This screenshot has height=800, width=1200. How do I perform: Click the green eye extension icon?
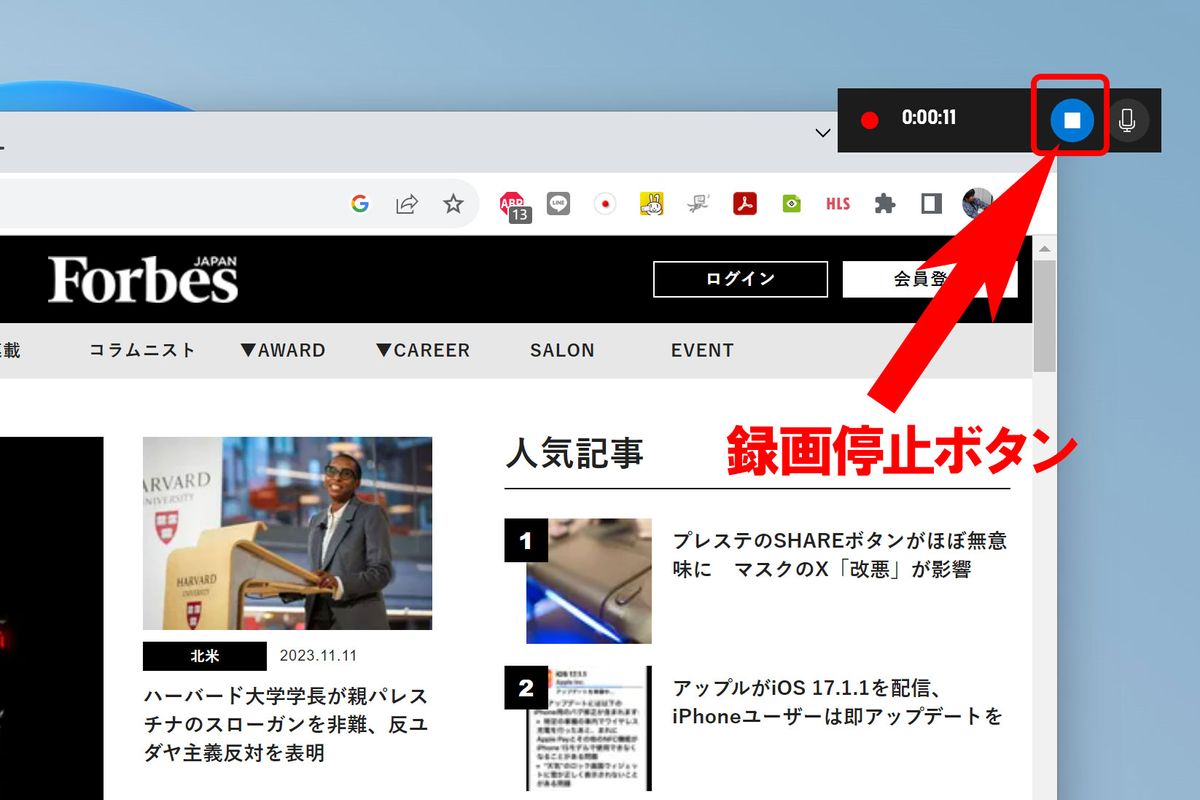tap(791, 204)
